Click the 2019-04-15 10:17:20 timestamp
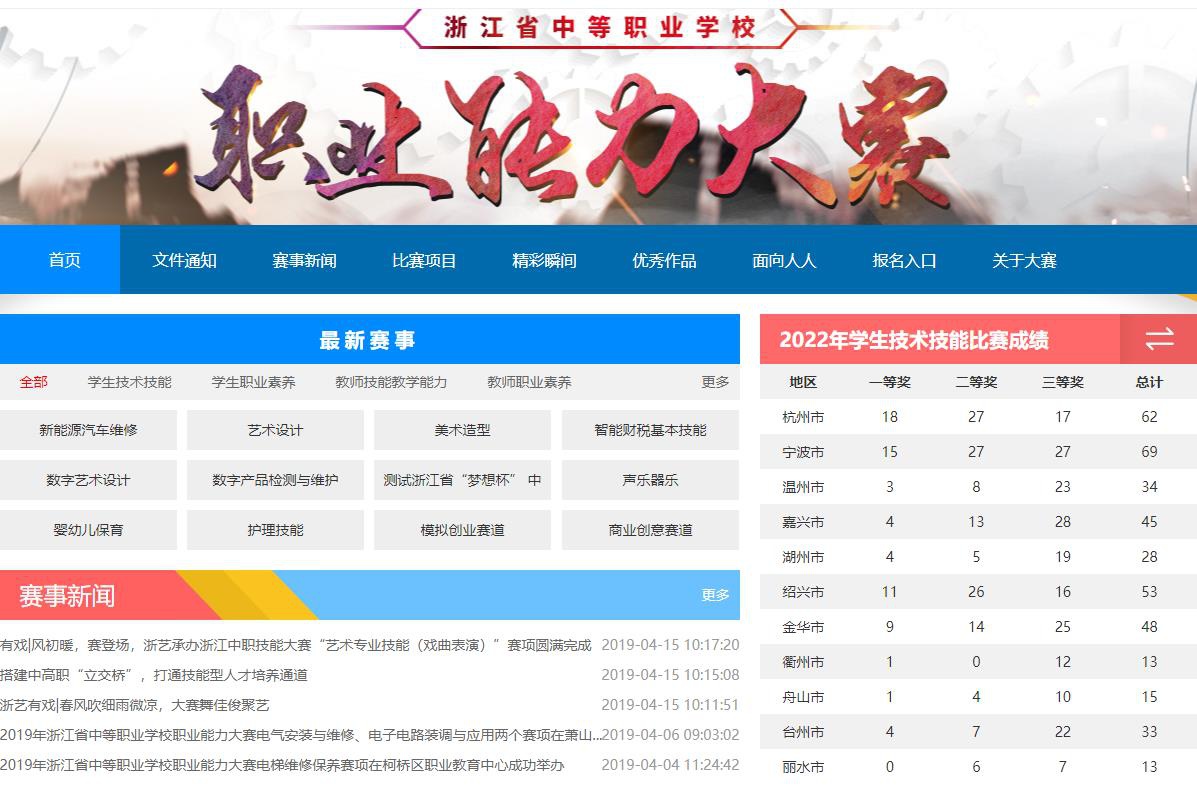This screenshot has height=808, width=1197. pos(670,645)
